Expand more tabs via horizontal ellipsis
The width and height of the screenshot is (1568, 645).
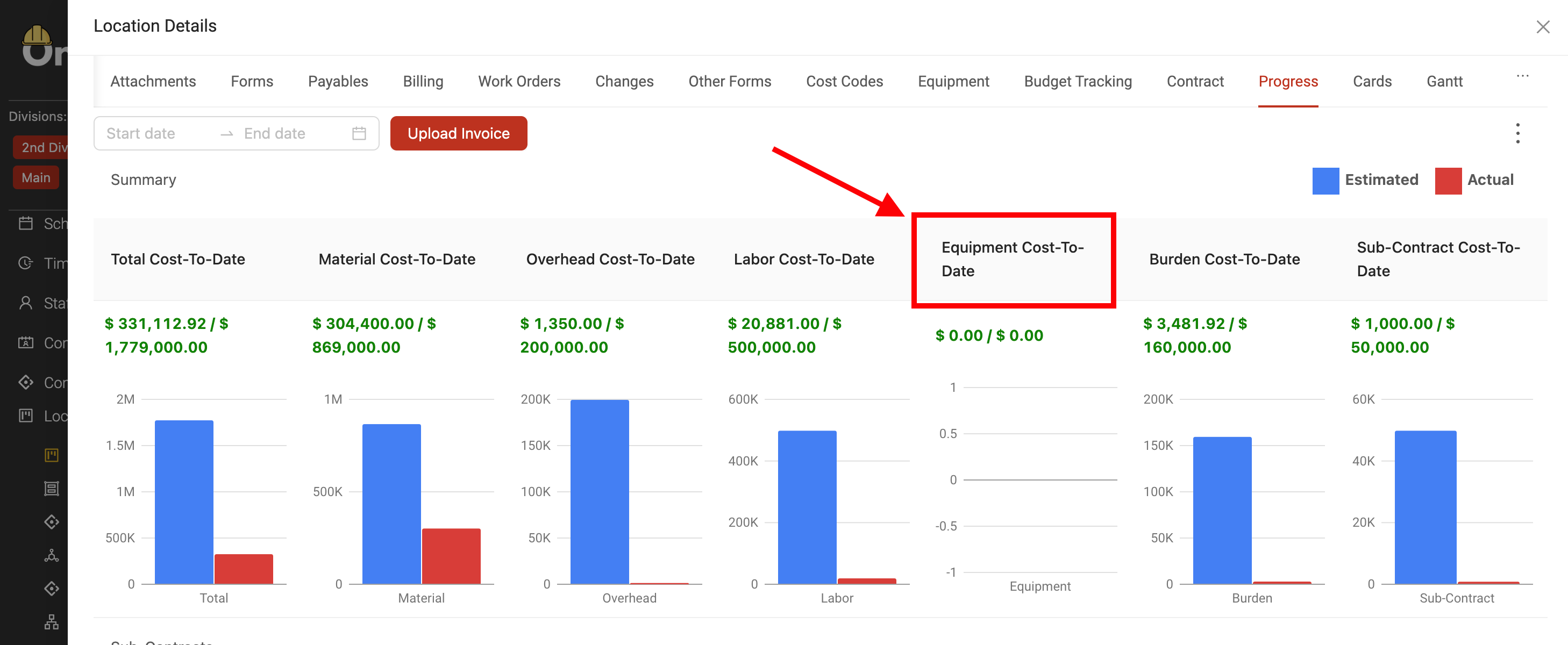[1522, 76]
